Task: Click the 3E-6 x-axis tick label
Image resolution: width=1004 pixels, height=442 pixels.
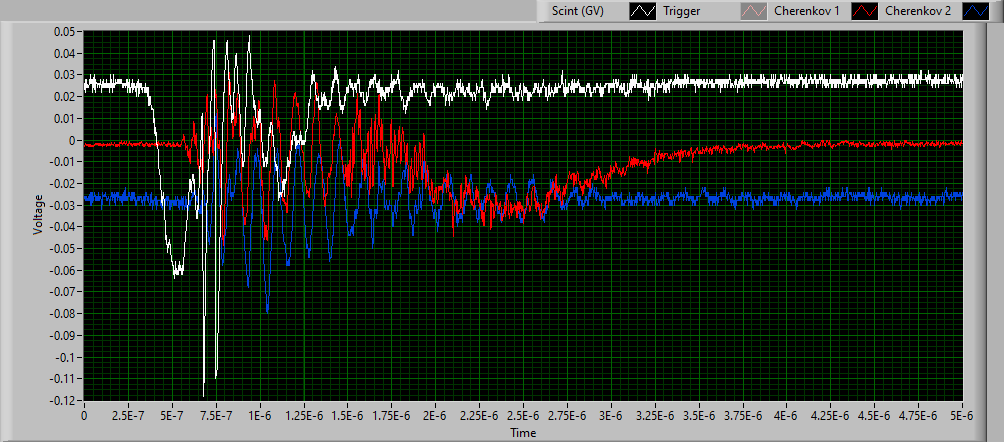Action: 611,415
